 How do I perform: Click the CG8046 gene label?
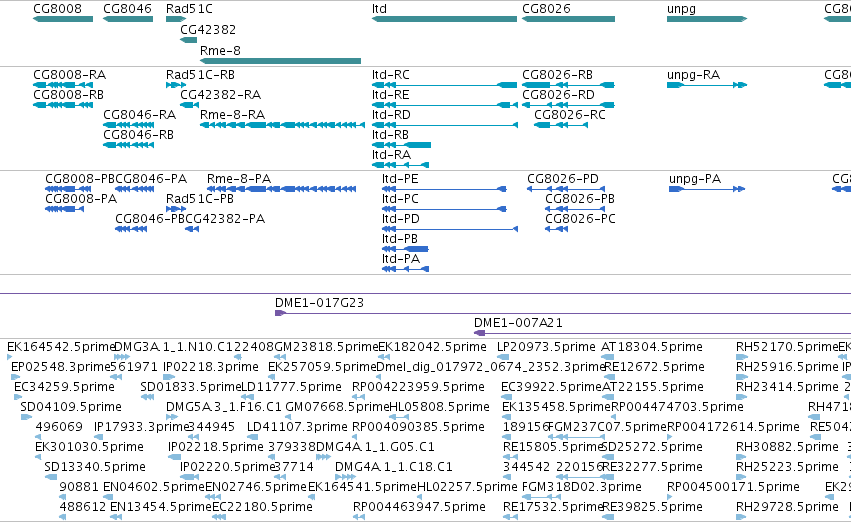click(x=128, y=9)
